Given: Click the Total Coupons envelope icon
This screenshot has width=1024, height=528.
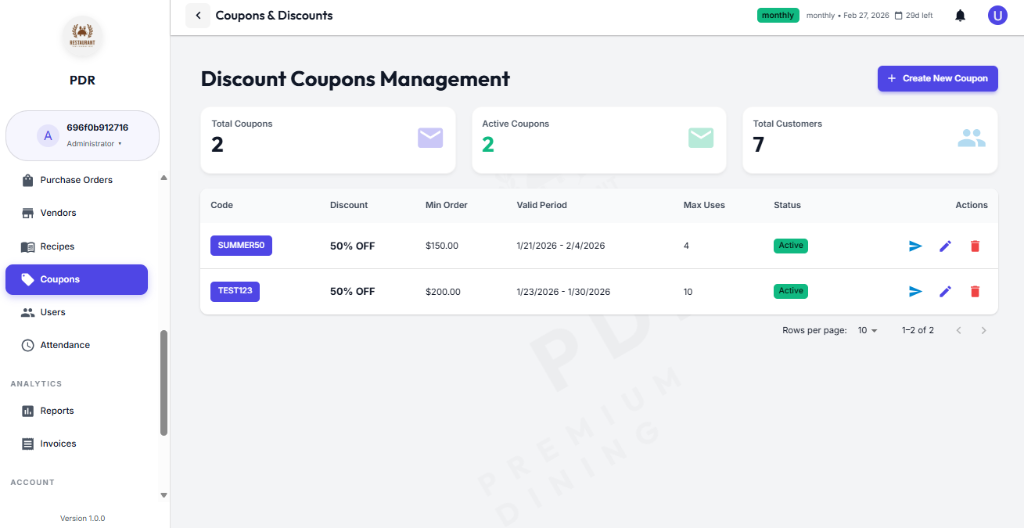Looking at the screenshot, I should (x=430, y=138).
